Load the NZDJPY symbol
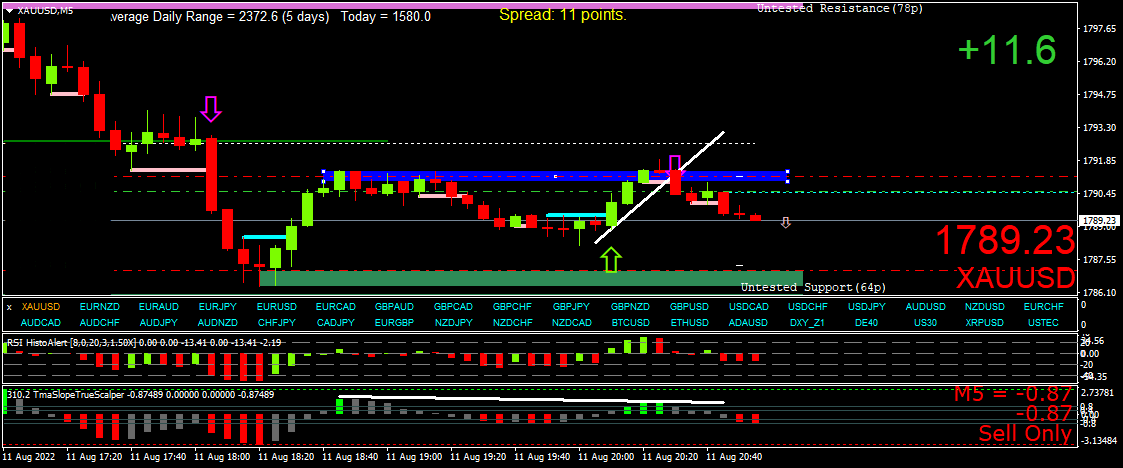 pyautogui.click(x=453, y=323)
